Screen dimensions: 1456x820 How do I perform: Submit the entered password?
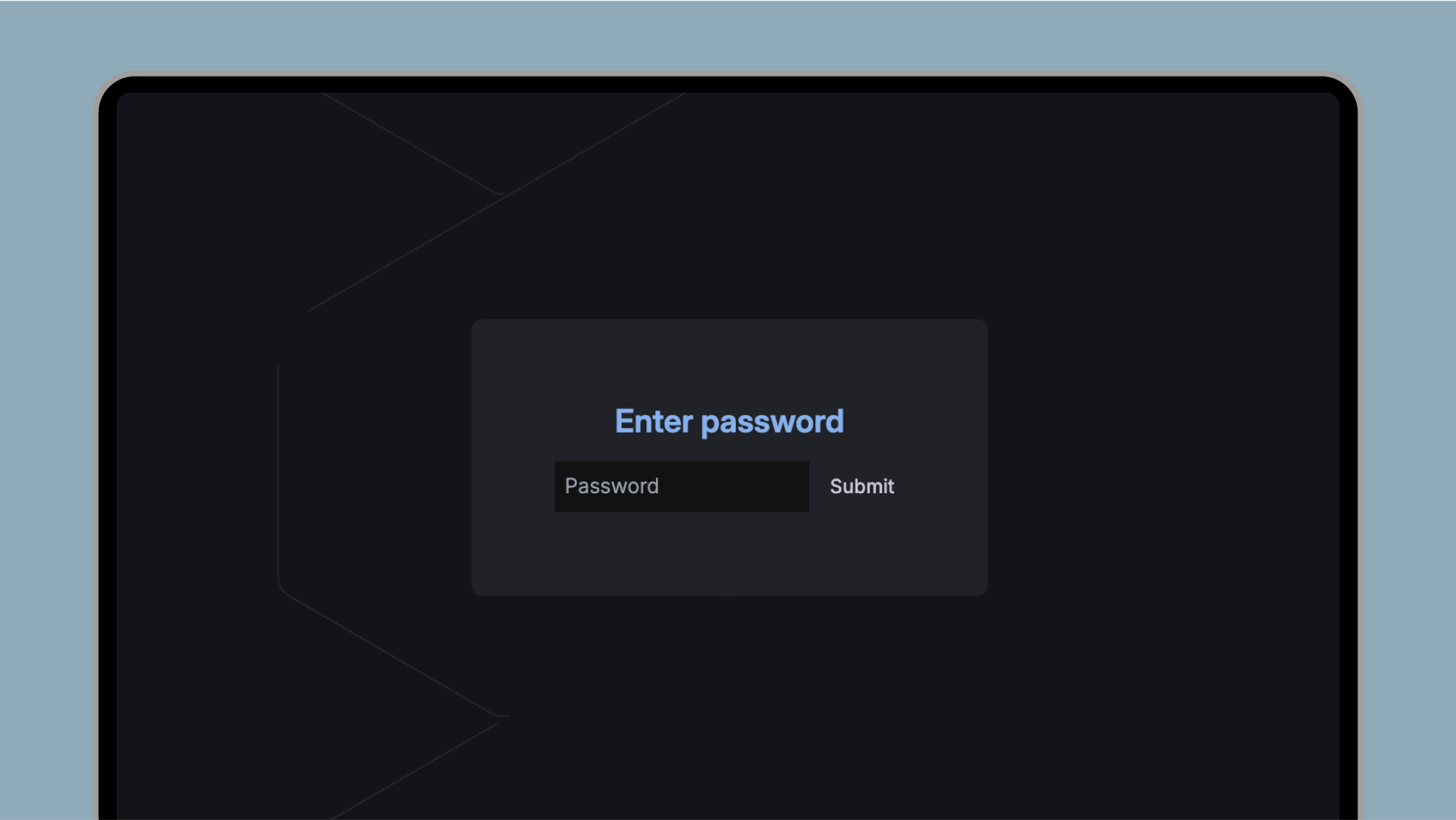point(862,486)
